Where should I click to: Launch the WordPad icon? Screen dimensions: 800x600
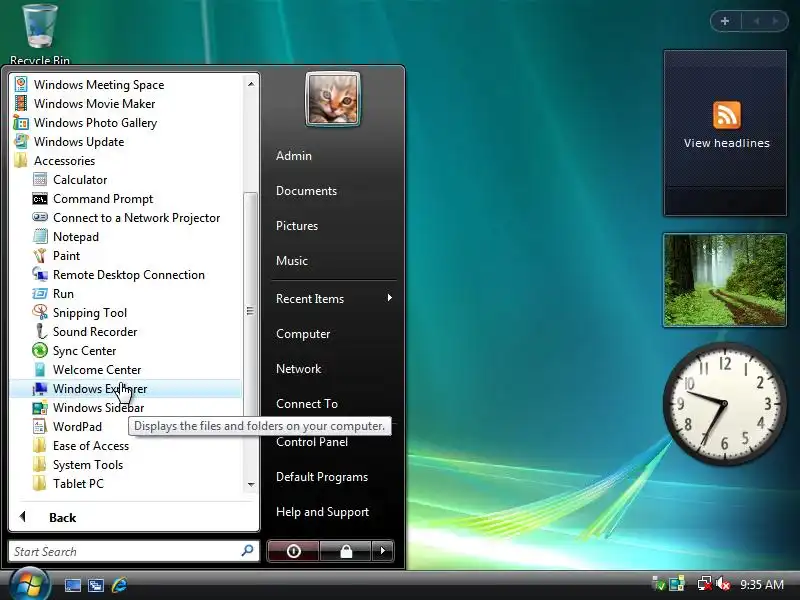(x=40, y=426)
